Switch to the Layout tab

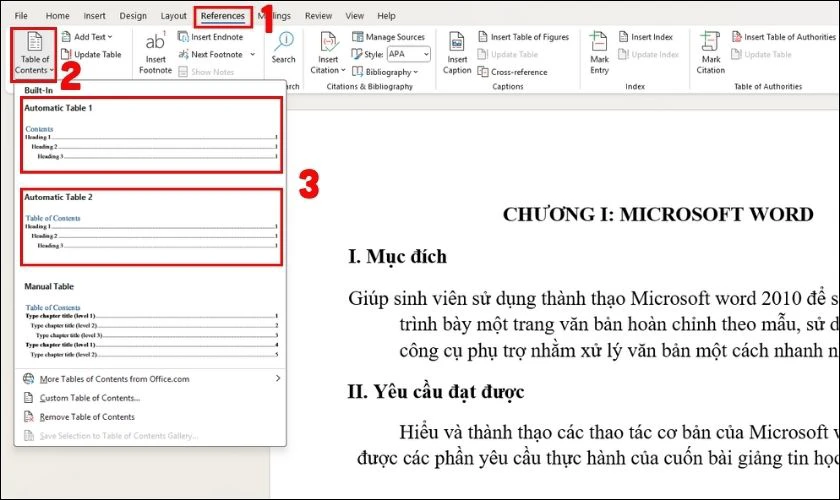coord(174,16)
